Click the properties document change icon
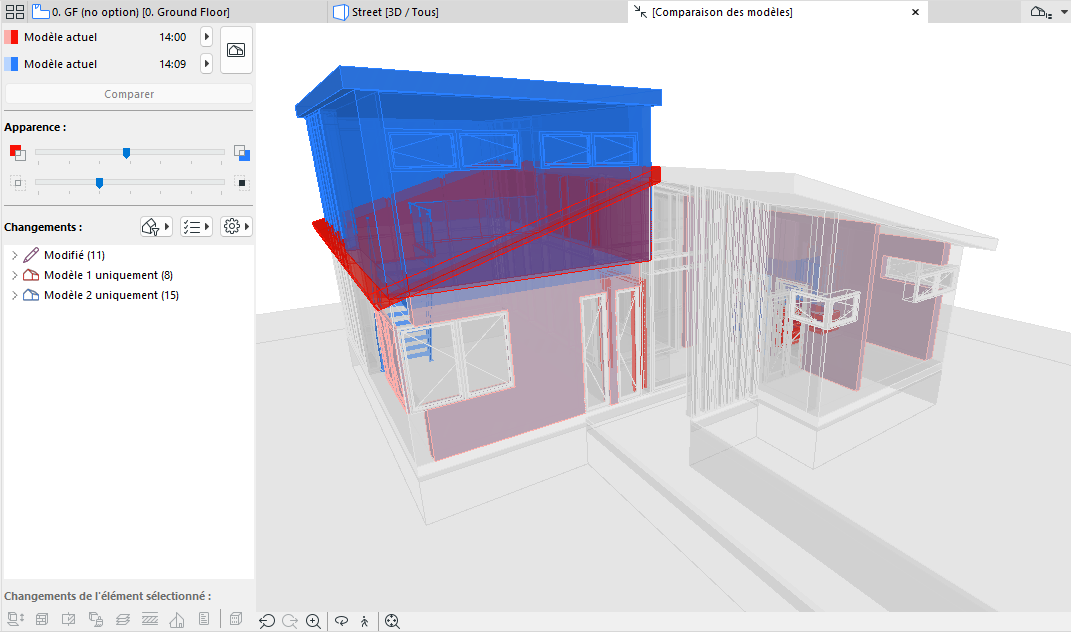 tap(204, 619)
